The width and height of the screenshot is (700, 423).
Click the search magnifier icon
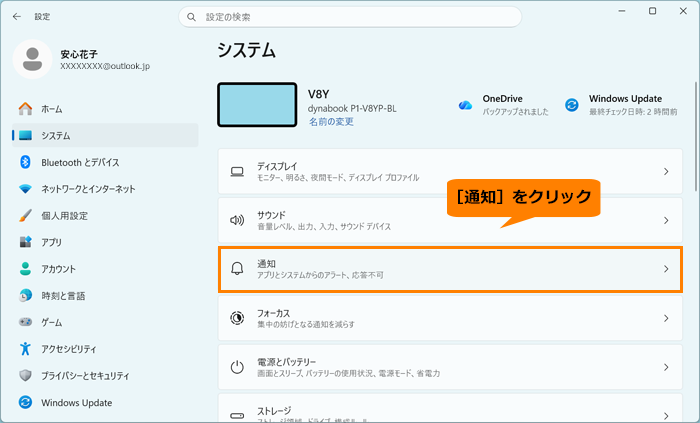pyautogui.click(x=192, y=17)
